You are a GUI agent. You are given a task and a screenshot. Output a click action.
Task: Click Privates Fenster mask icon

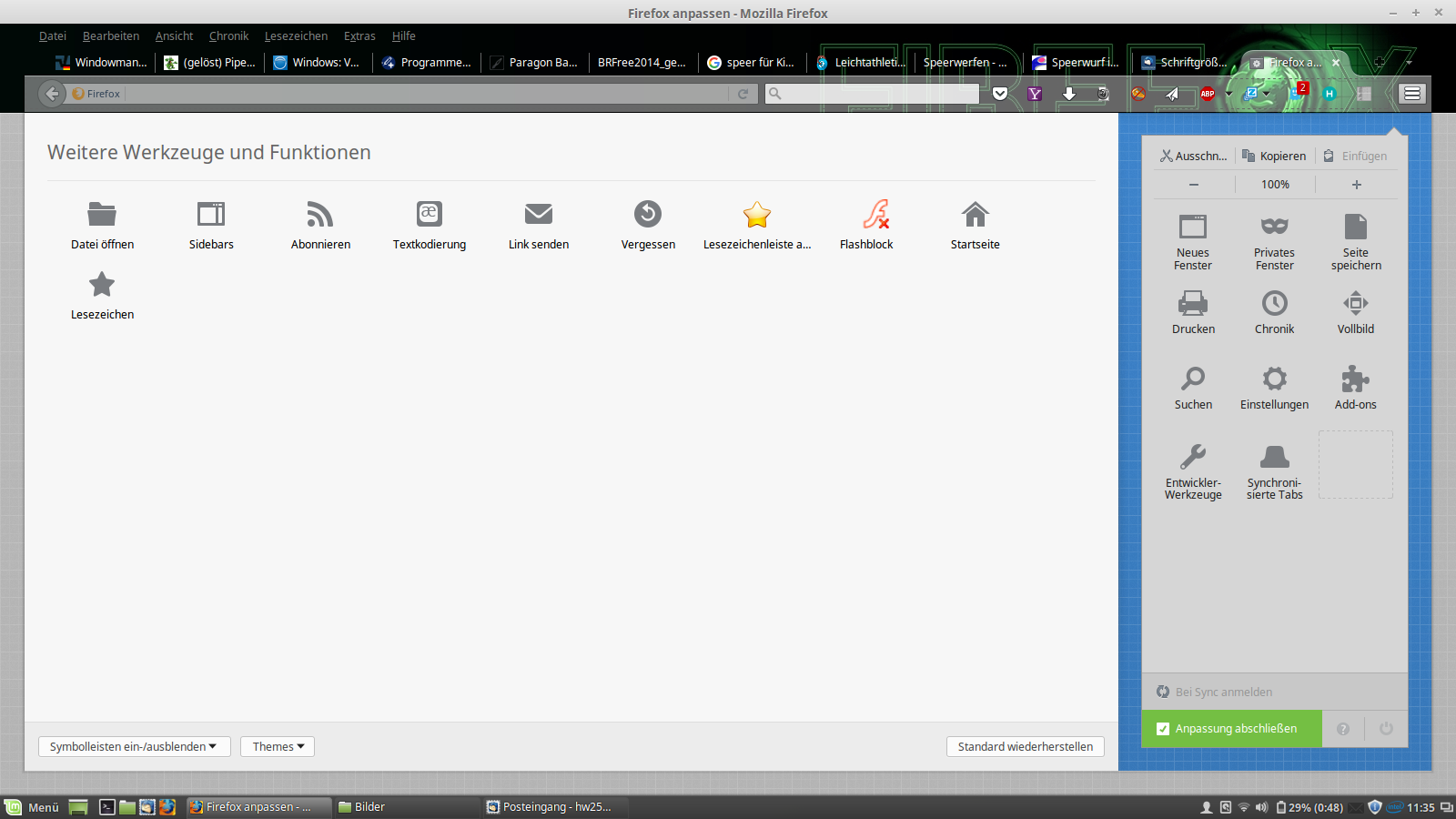click(1274, 226)
